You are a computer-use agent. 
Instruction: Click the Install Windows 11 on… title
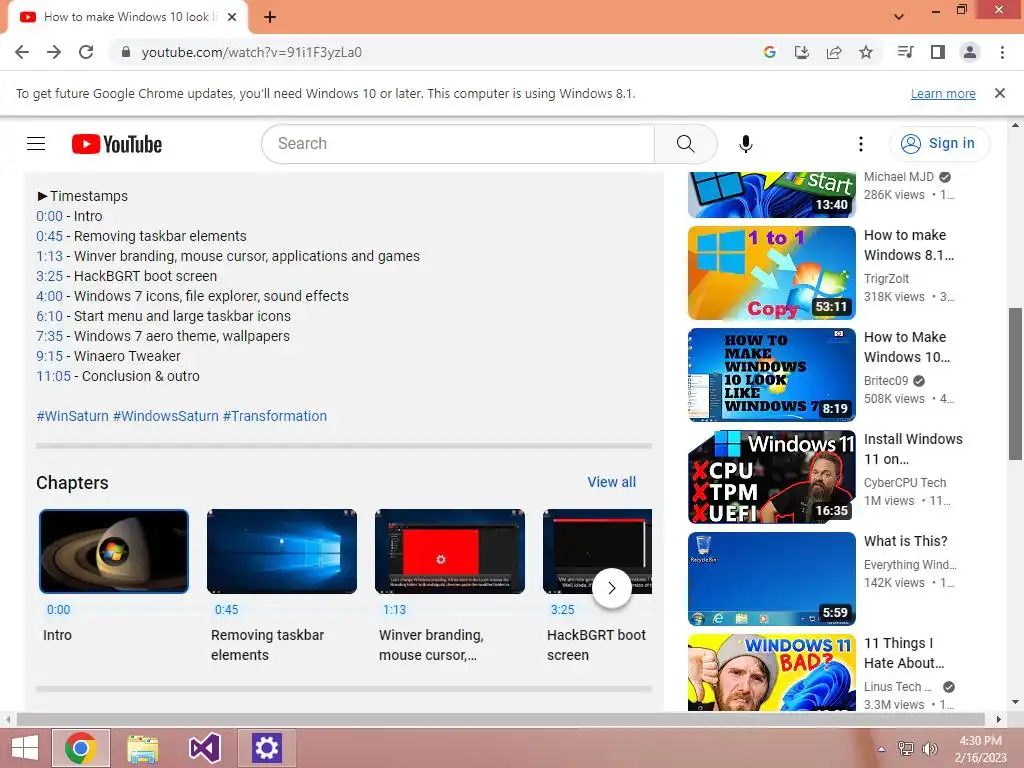[913, 449]
